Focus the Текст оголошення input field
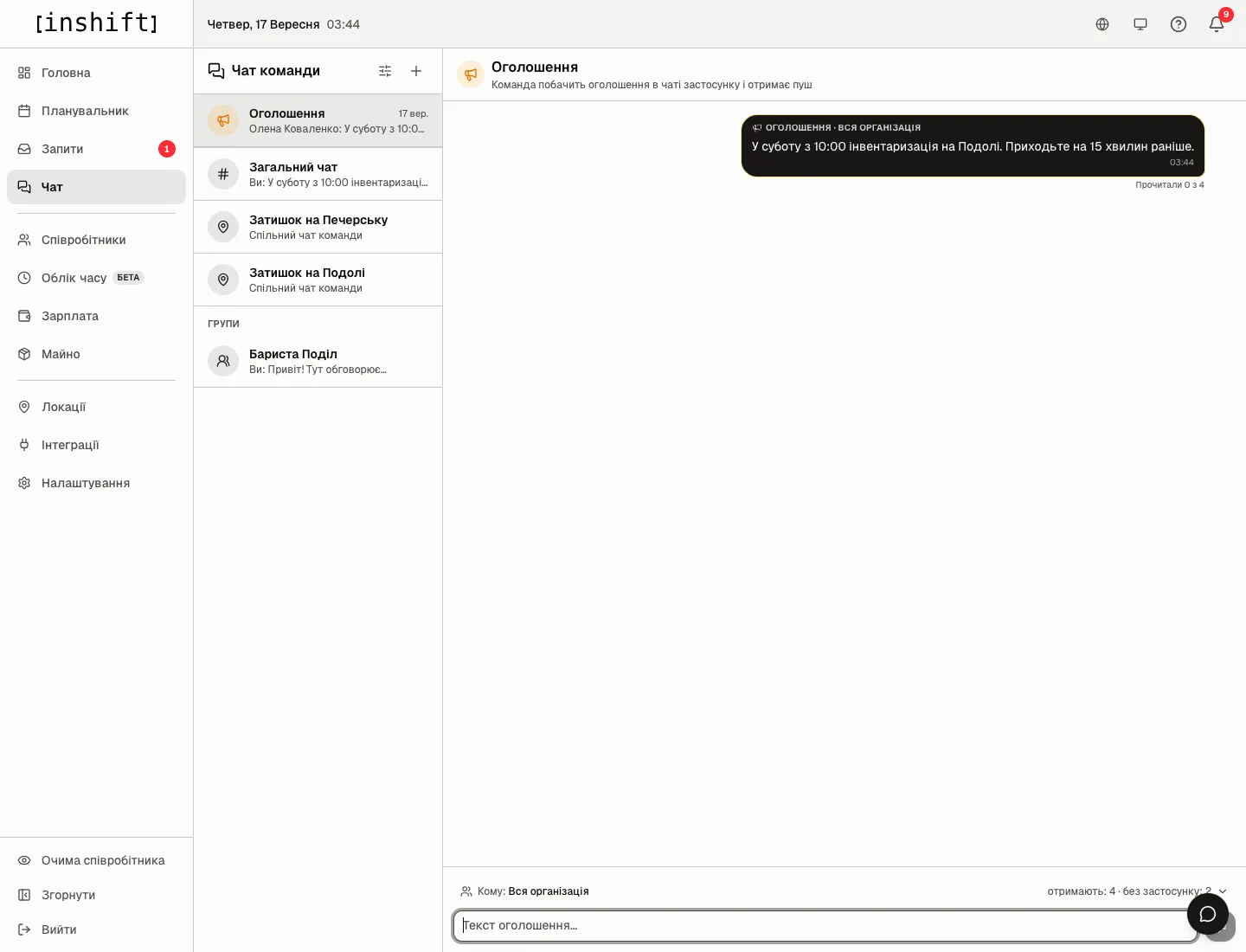 tap(825, 925)
